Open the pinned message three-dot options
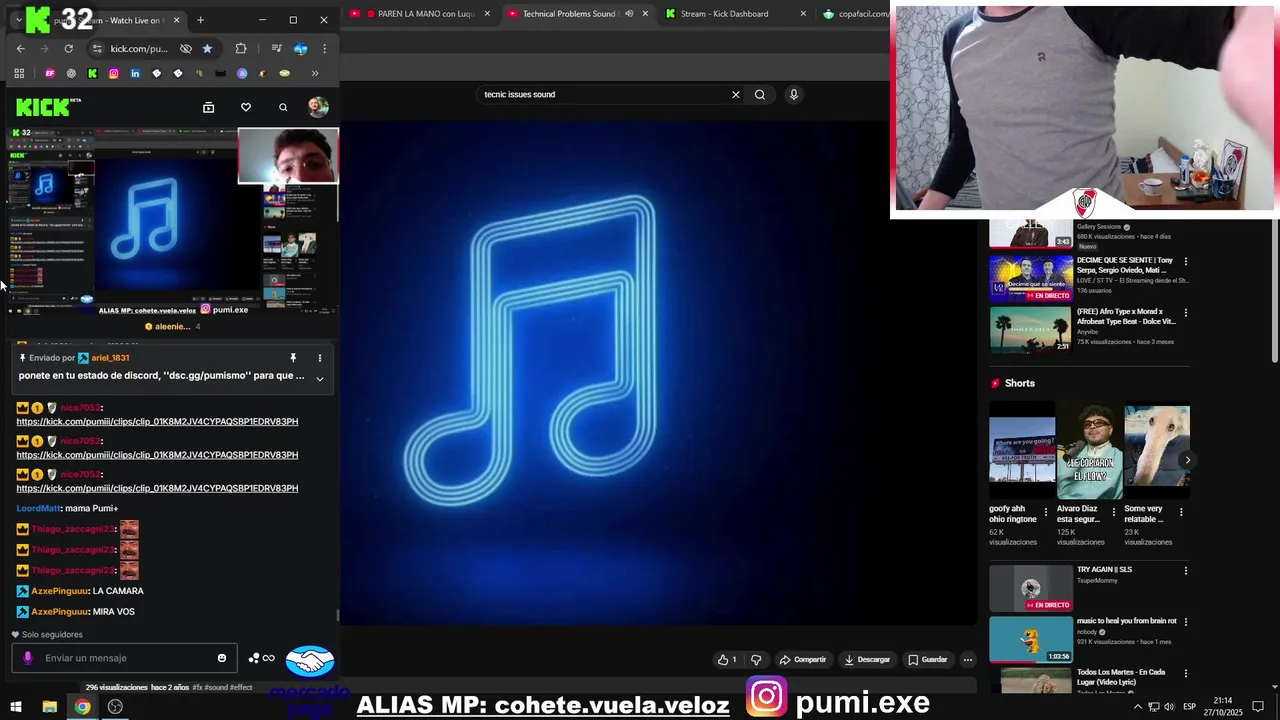 click(320, 358)
